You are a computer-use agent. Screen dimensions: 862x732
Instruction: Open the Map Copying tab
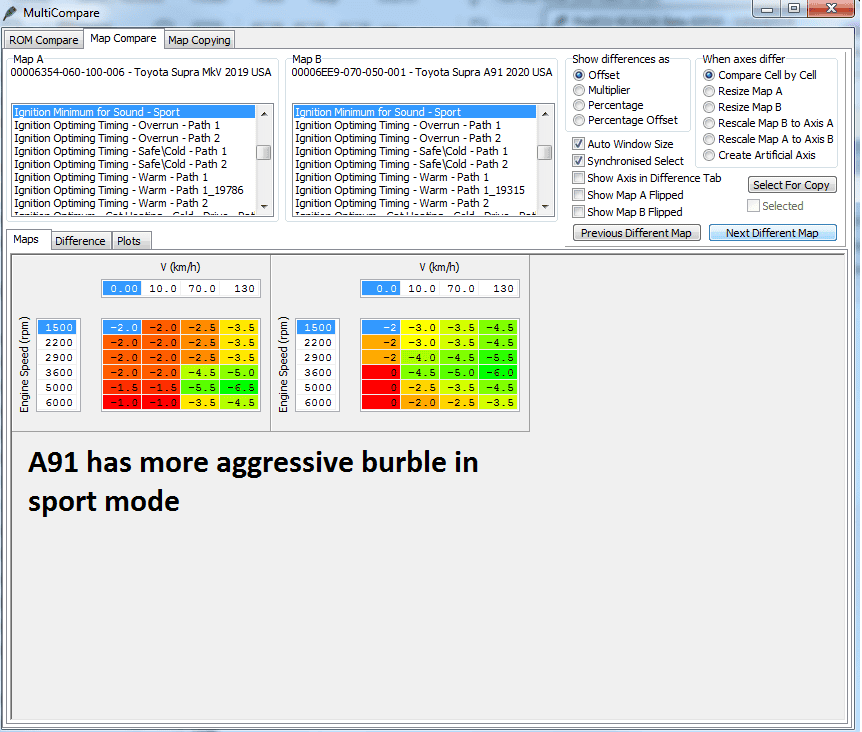199,40
